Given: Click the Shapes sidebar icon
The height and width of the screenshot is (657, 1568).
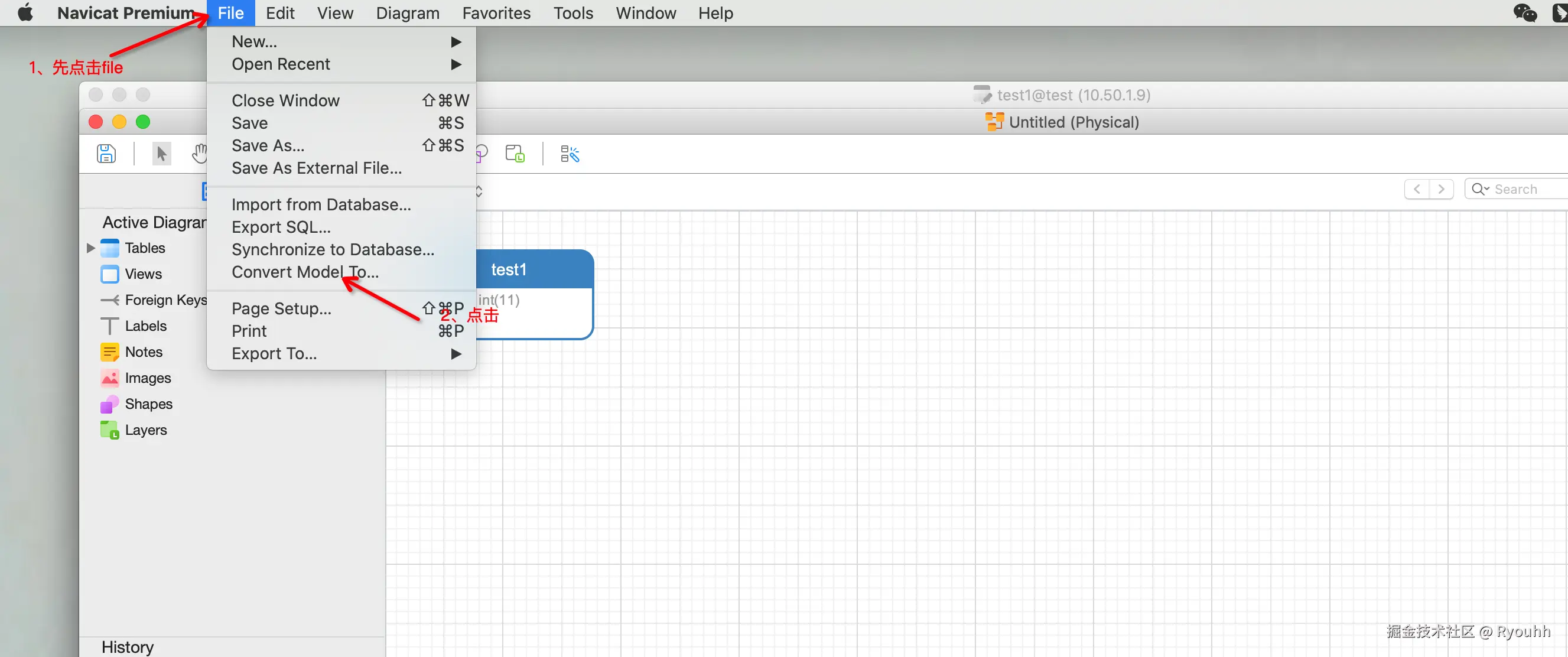Looking at the screenshot, I should (x=109, y=404).
